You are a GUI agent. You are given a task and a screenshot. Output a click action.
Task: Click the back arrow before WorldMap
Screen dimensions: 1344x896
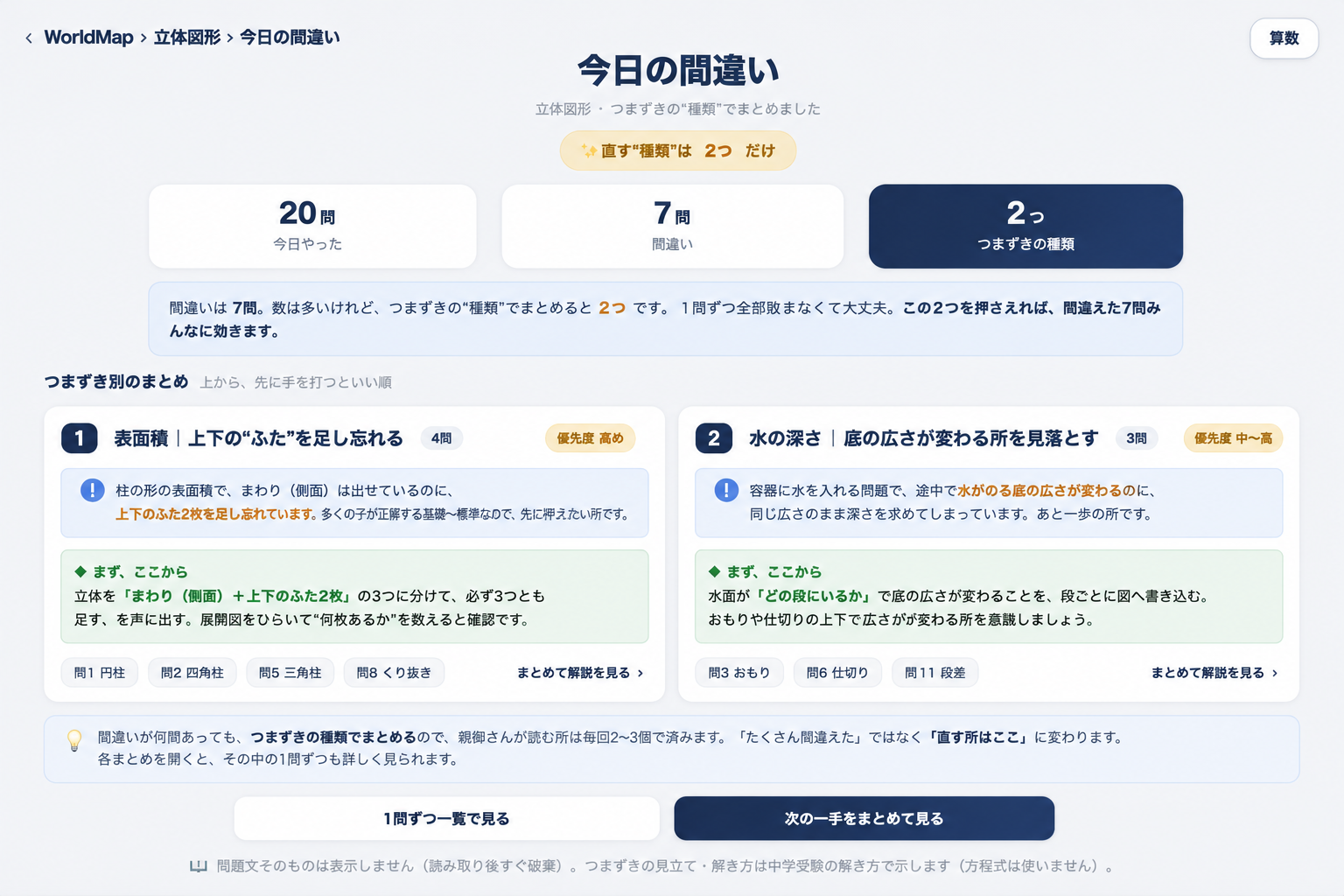click(x=29, y=38)
